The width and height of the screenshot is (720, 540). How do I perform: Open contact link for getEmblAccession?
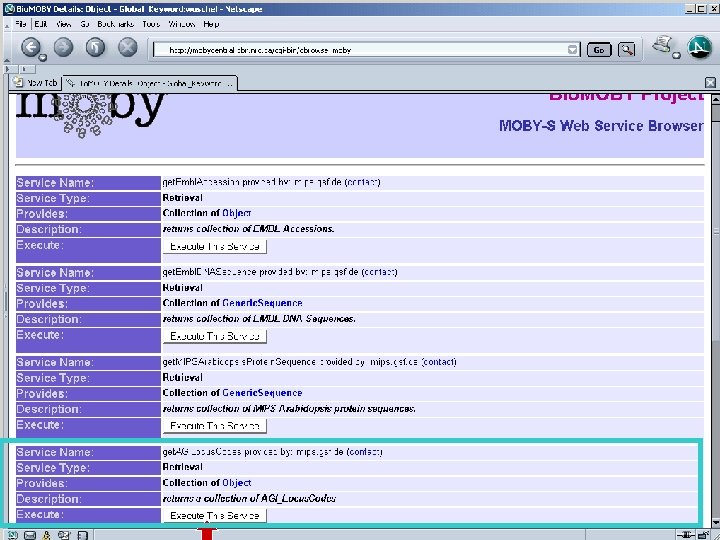362,182
